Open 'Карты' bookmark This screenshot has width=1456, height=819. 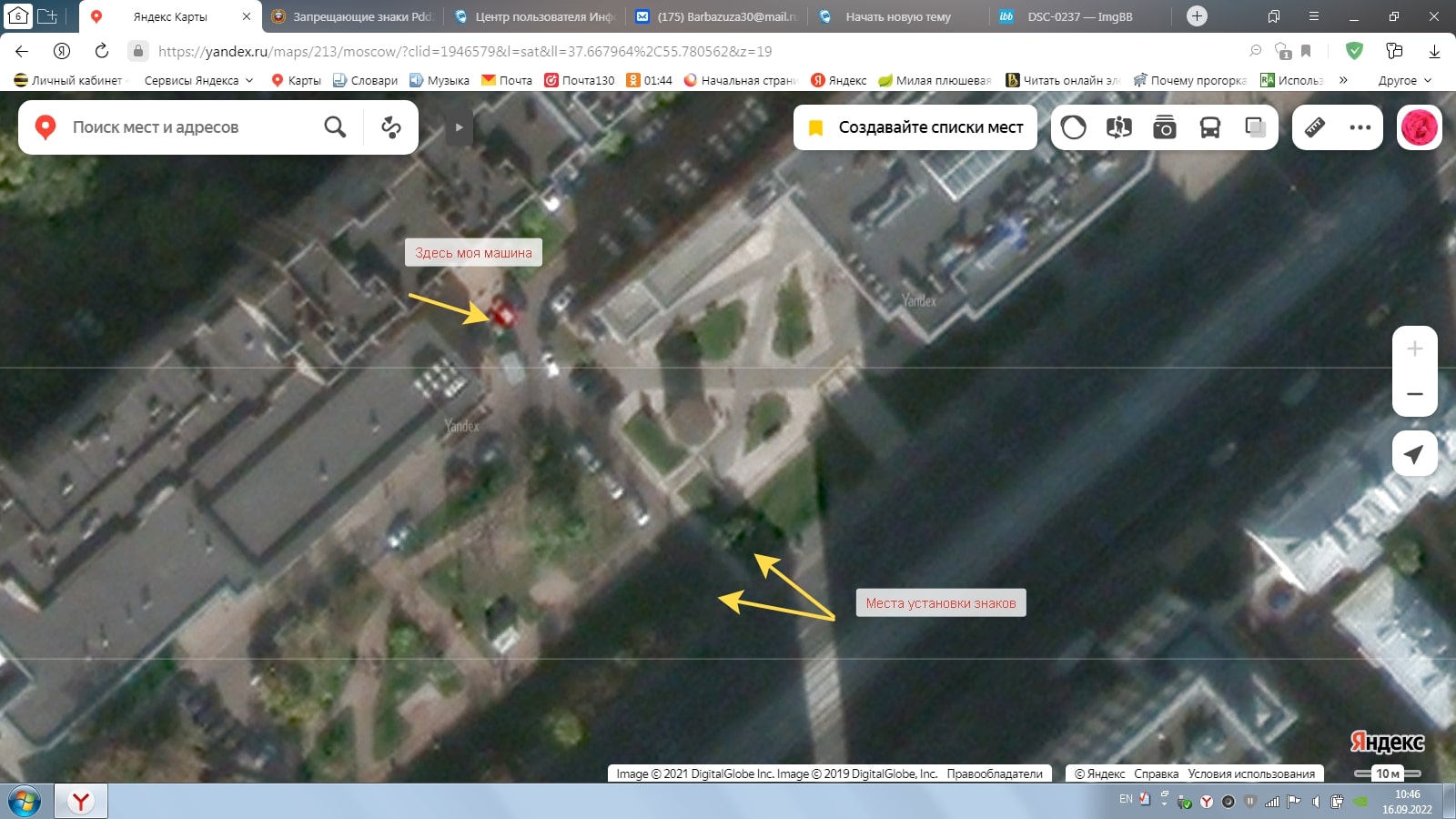(x=296, y=80)
